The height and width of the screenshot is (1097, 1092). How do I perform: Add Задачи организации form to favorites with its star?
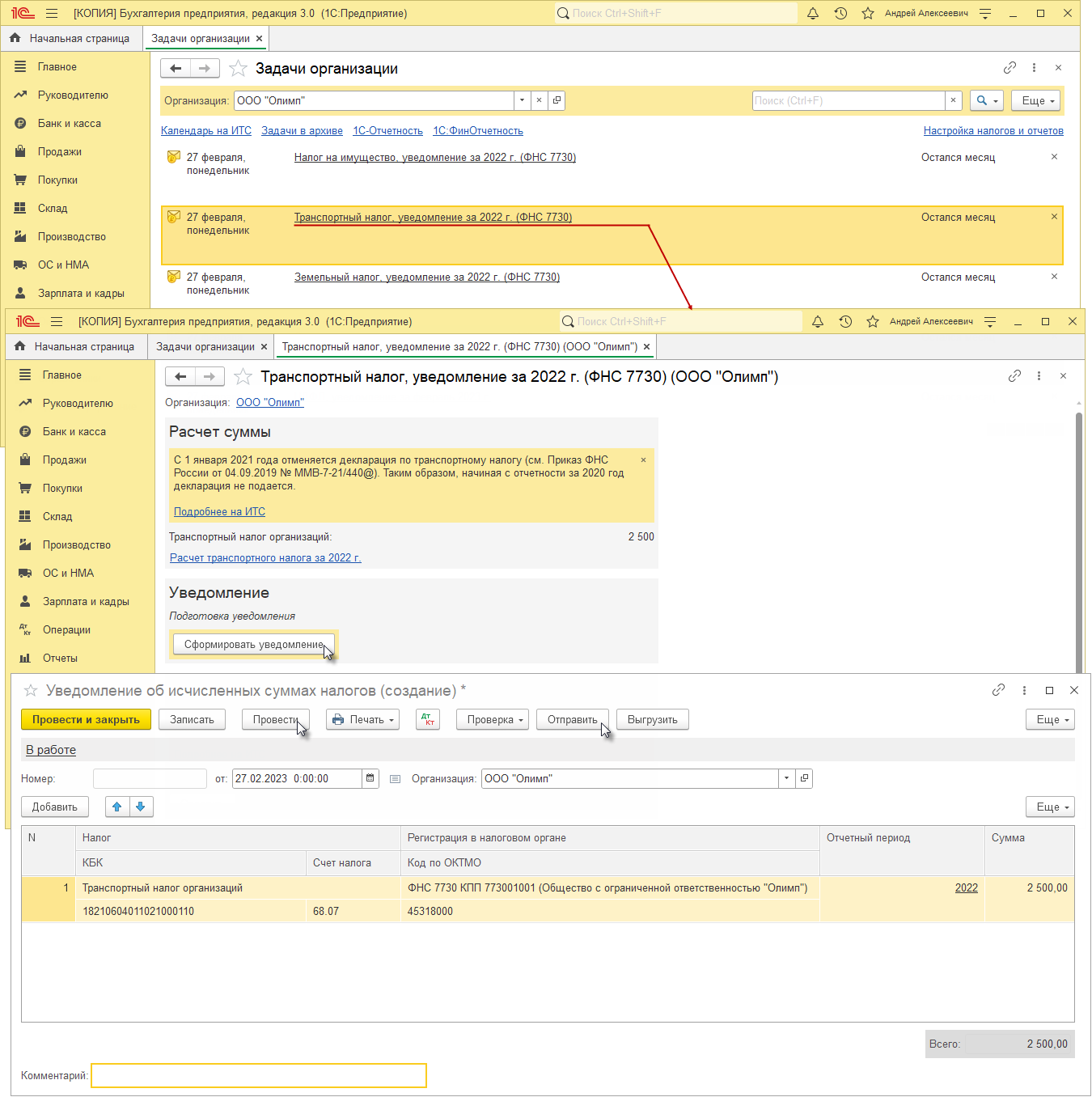tap(238, 69)
